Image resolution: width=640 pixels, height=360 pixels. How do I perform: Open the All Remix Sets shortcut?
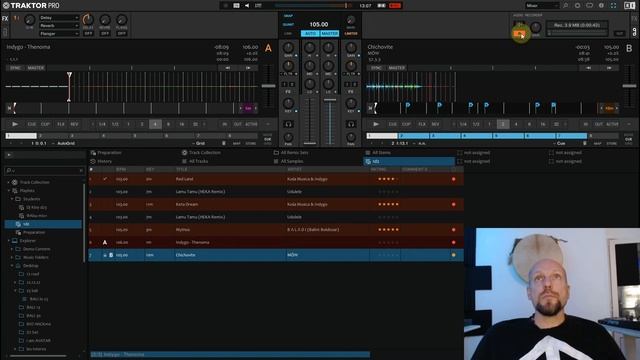tap(291, 153)
